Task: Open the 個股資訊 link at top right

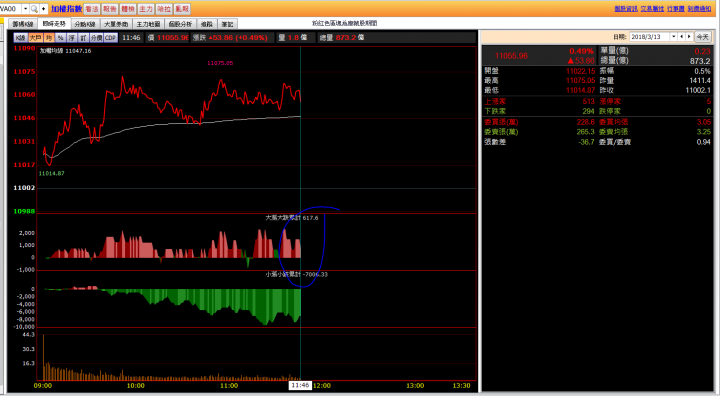Action: coord(626,9)
